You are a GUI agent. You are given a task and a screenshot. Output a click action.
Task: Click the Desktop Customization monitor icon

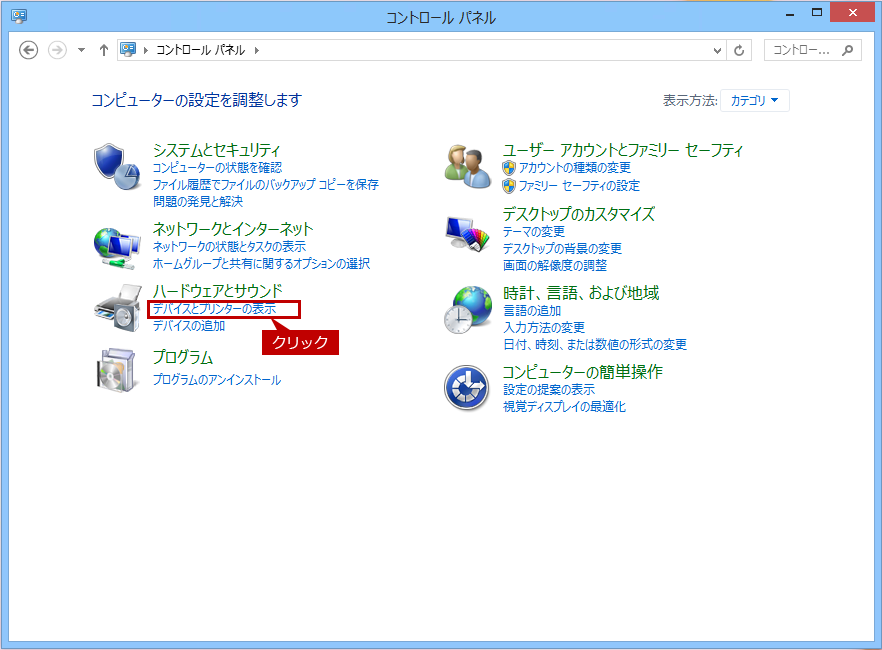[467, 234]
